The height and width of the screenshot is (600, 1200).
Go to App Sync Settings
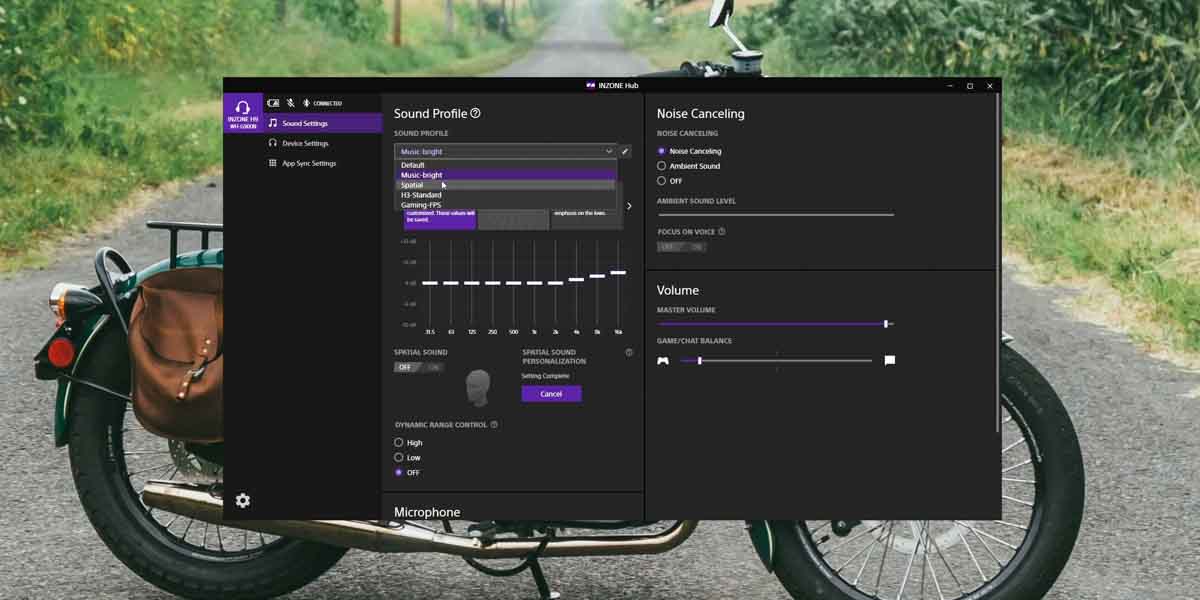309,163
